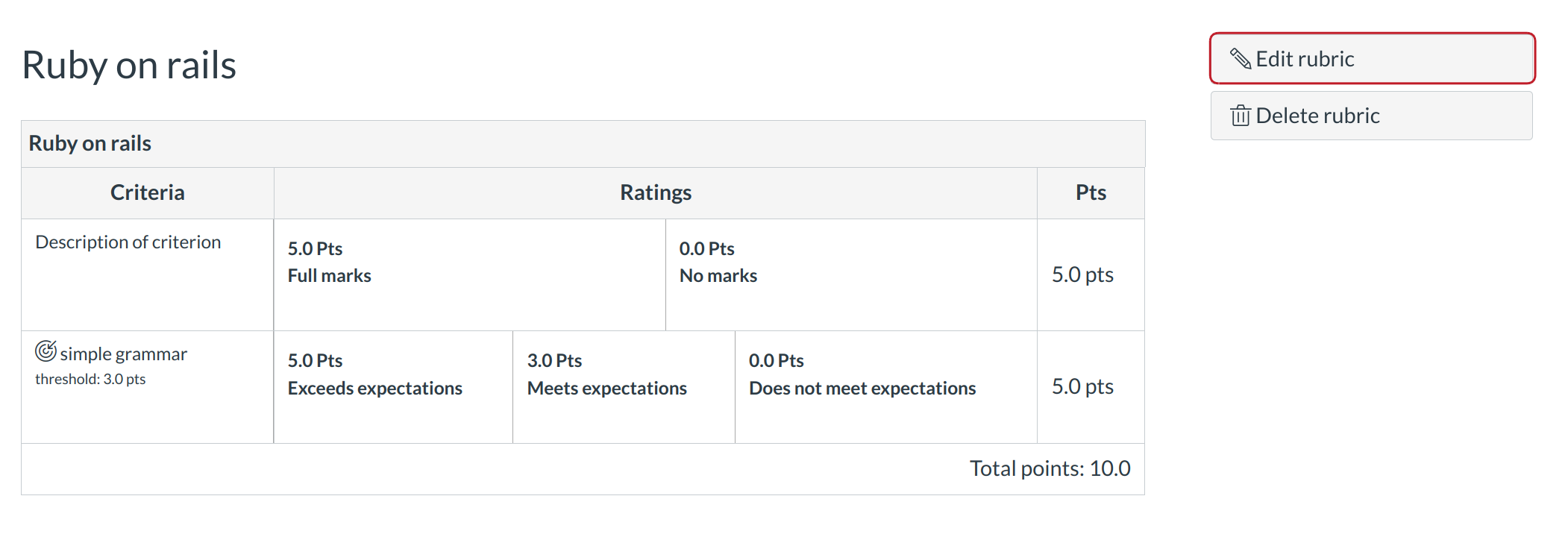Click the outcome target icon beside simple grammar
The height and width of the screenshot is (537, 1568).
[x=46, y=351]
